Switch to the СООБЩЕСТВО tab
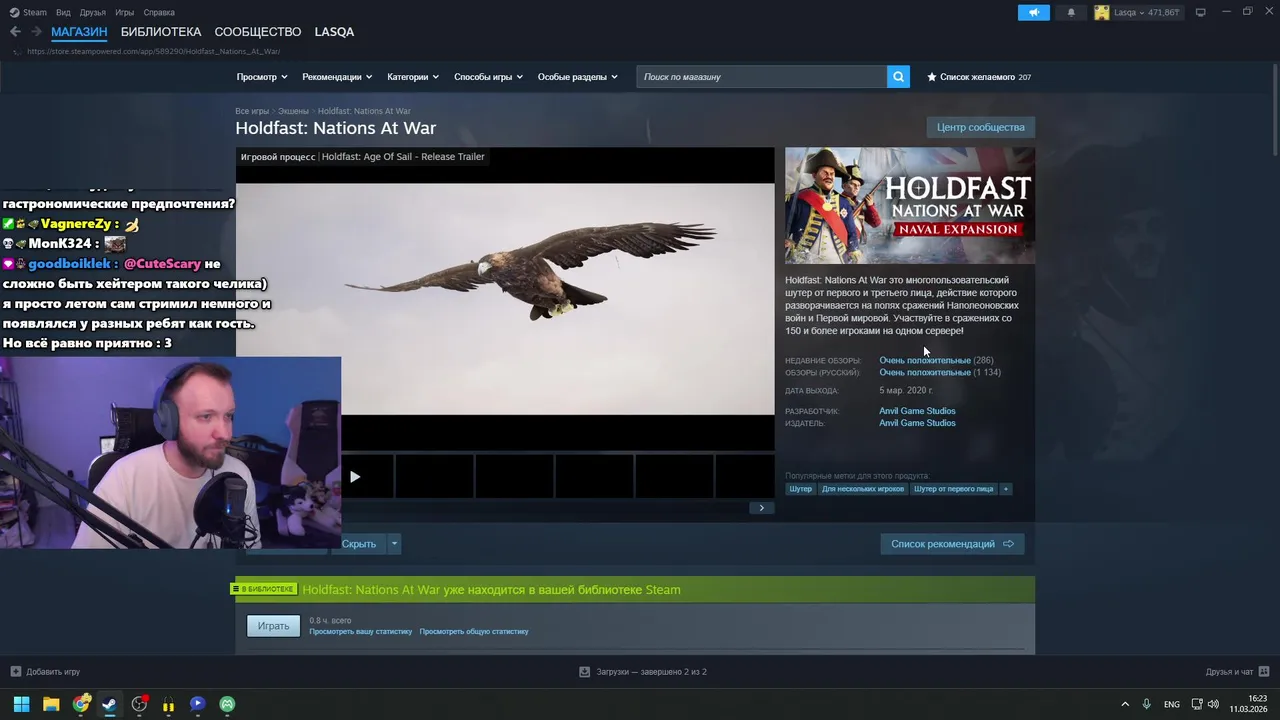 [258, 32]
